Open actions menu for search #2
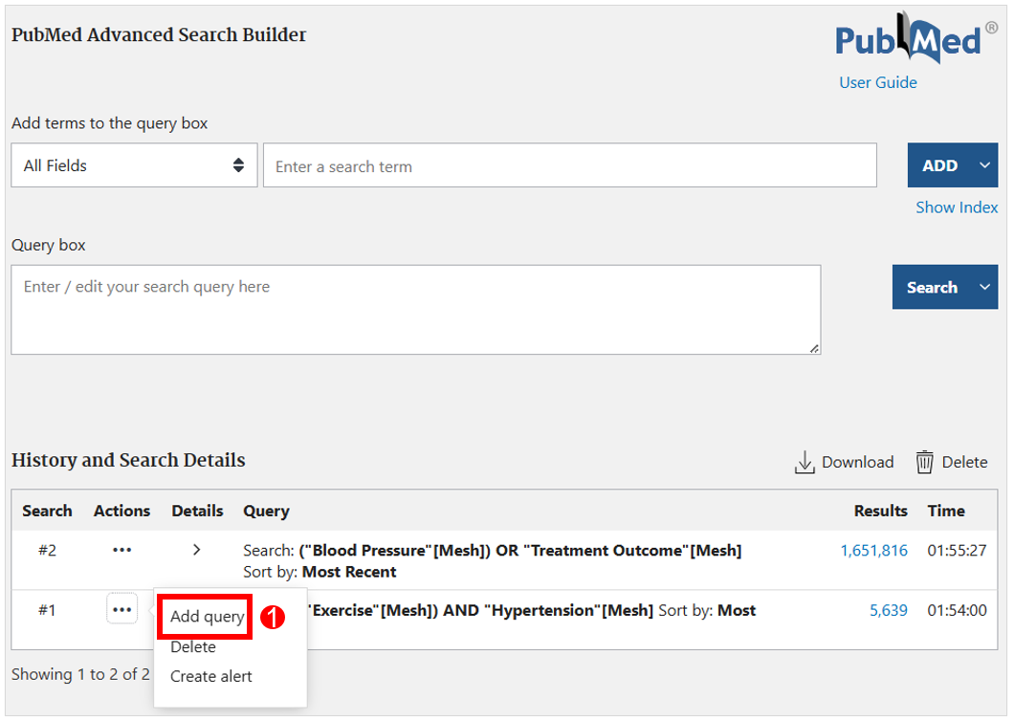The height and width of the screenshot is (720, 1014). (x=122, y=551)
